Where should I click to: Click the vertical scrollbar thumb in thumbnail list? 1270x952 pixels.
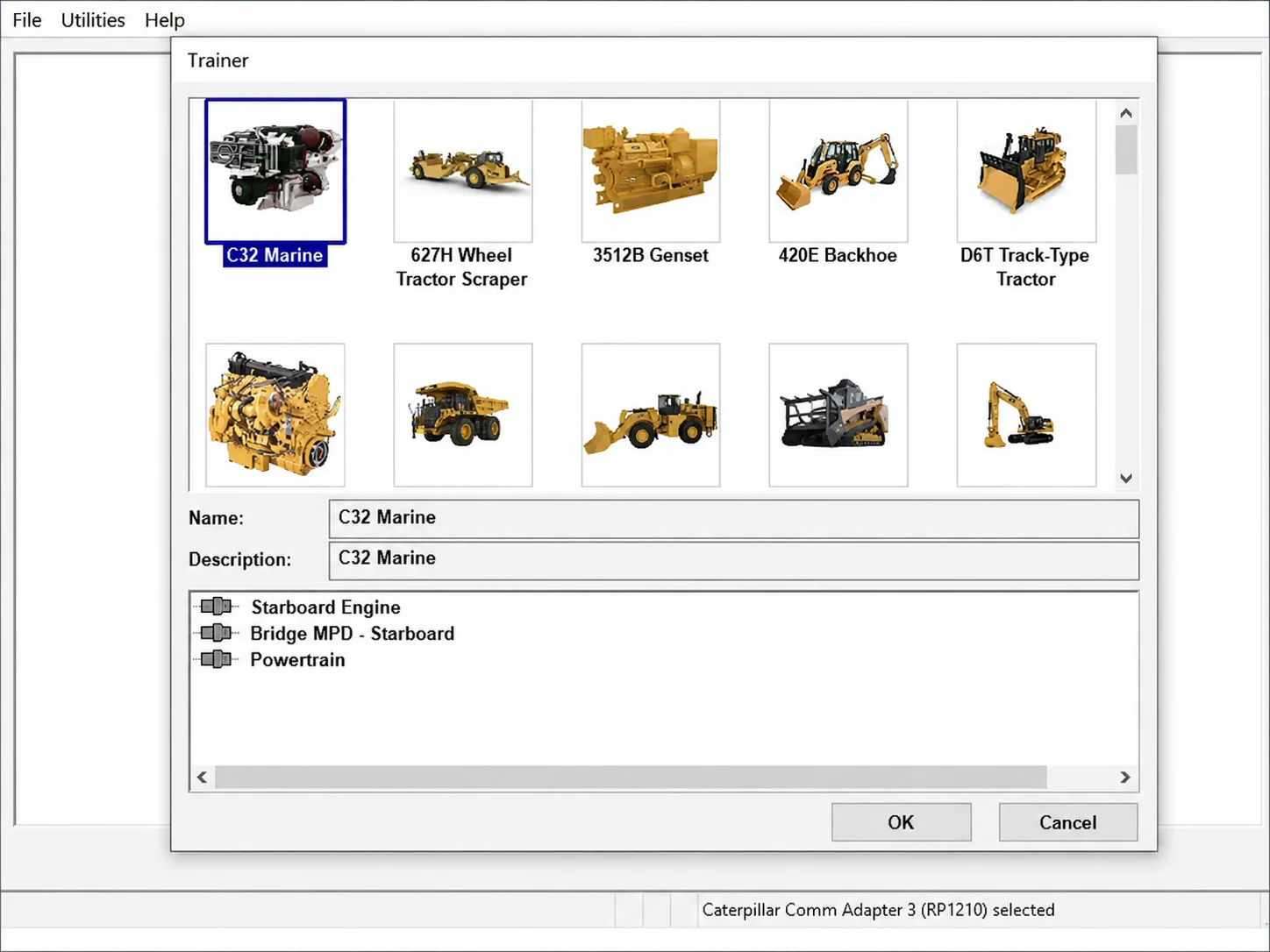tap(1126, 150)
